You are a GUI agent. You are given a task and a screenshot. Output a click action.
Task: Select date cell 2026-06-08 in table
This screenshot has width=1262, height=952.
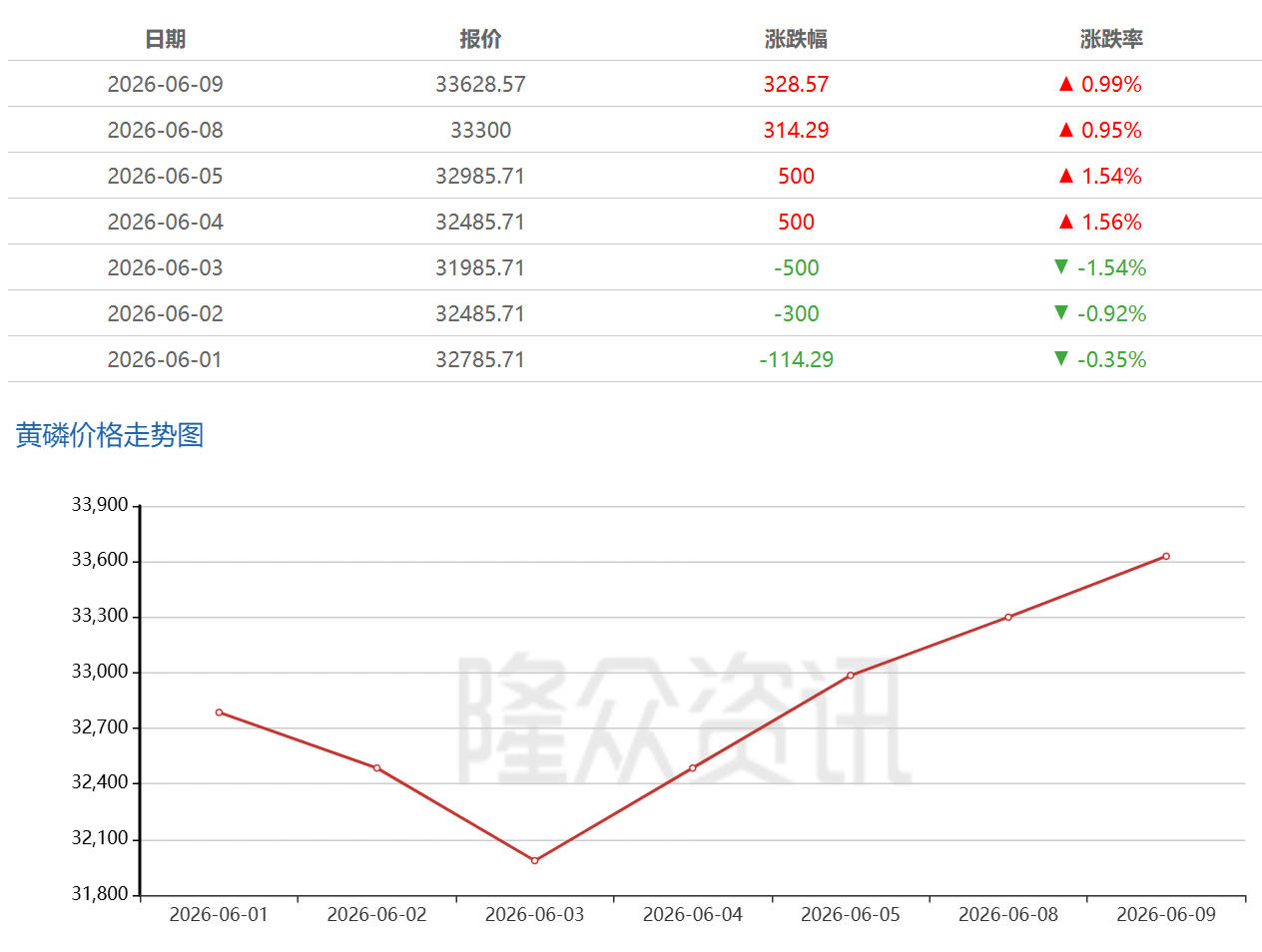point(165,130)
